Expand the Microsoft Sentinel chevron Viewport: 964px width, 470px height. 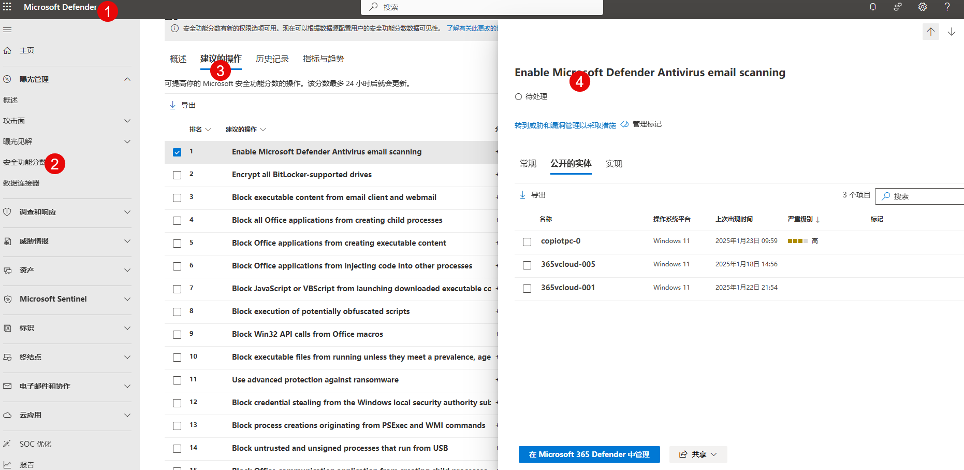point(127,299)
